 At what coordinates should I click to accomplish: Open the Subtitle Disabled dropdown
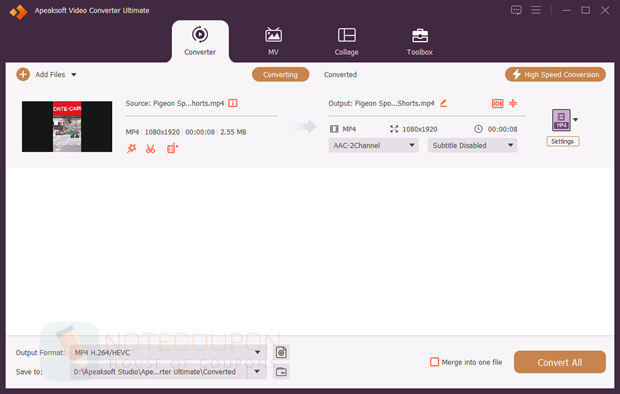coord(472,146)
